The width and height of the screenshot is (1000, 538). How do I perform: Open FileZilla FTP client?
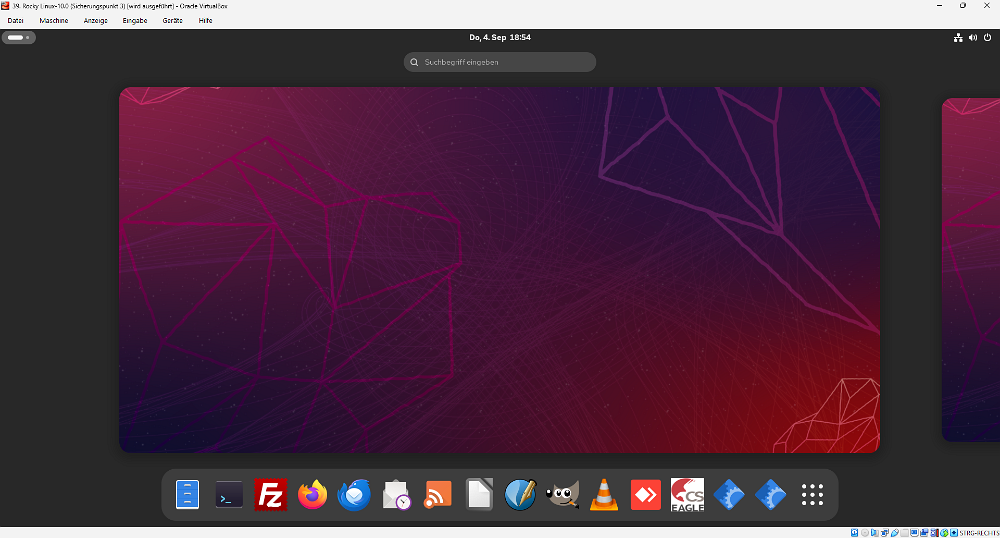(x=271, y=495)
